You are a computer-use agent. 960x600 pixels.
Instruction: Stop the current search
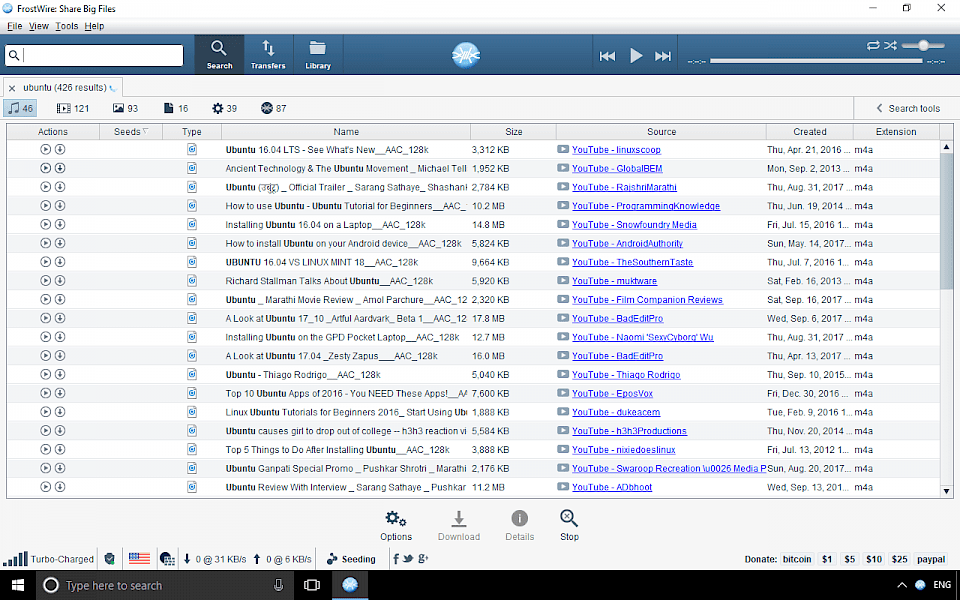[569, 526]
